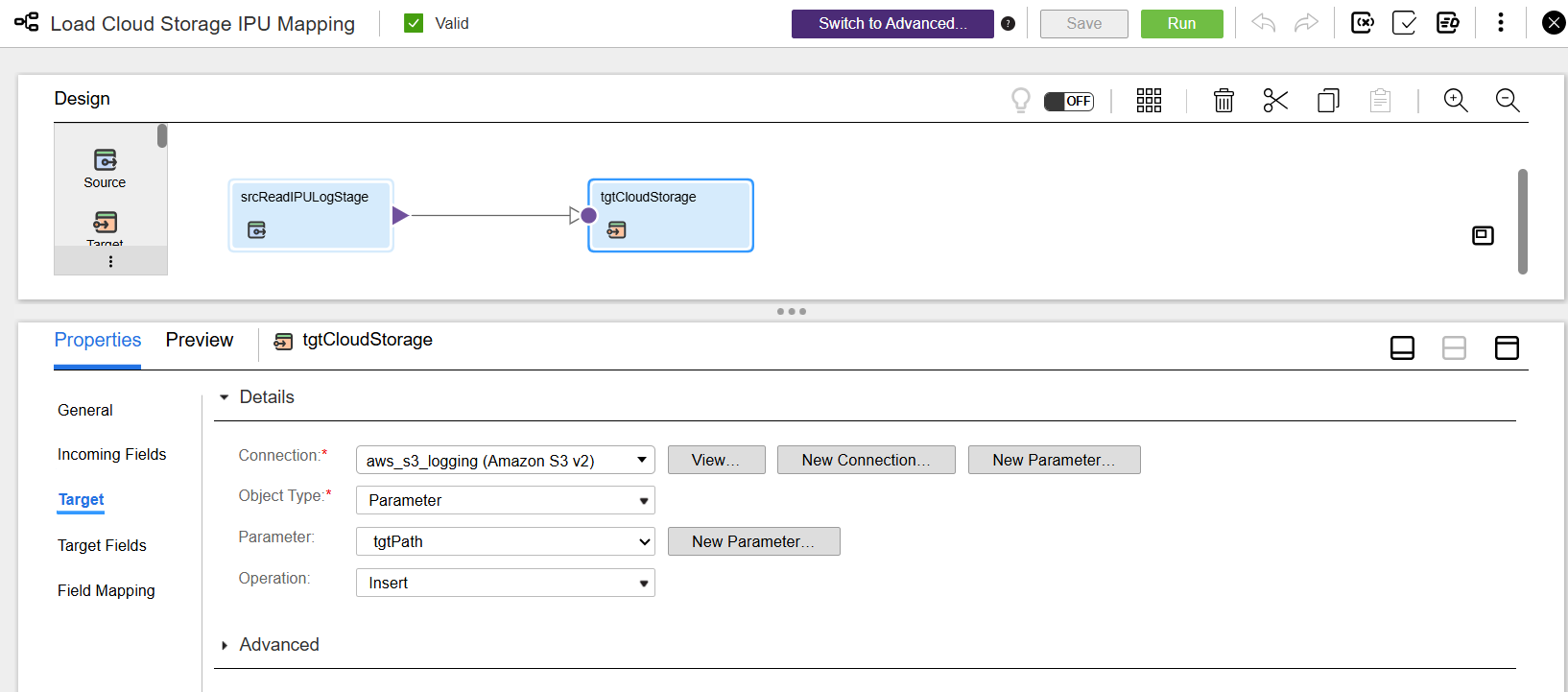
Task: Maximize the properties panel layout
Action: (1507, 347)
